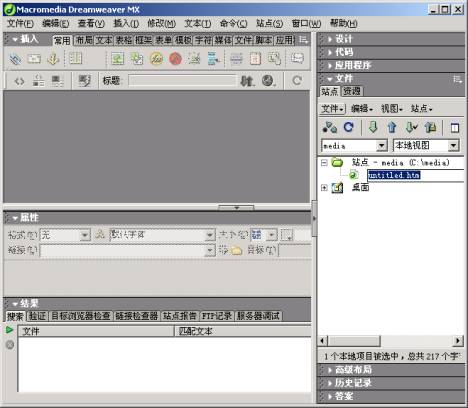
Task: Collapse the 站点 - media tree node
Action: [324, 163]
